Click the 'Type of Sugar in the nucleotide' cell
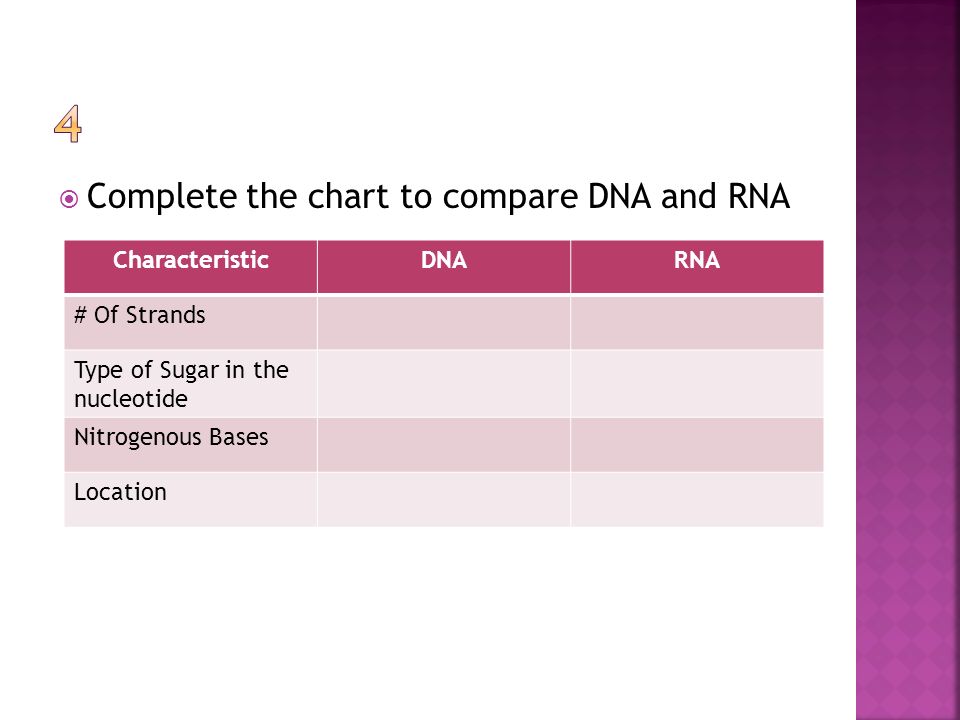The image size is (960, 720). tap(190, 384)
